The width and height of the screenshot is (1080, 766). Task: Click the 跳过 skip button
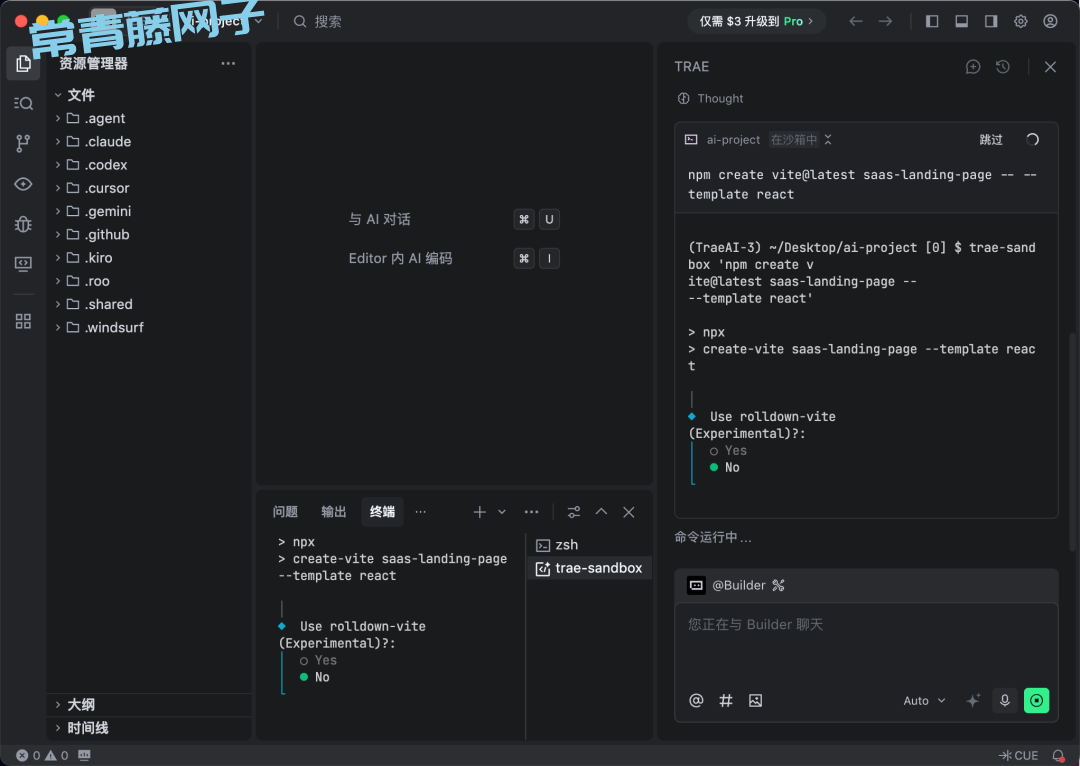click(991, 140)
